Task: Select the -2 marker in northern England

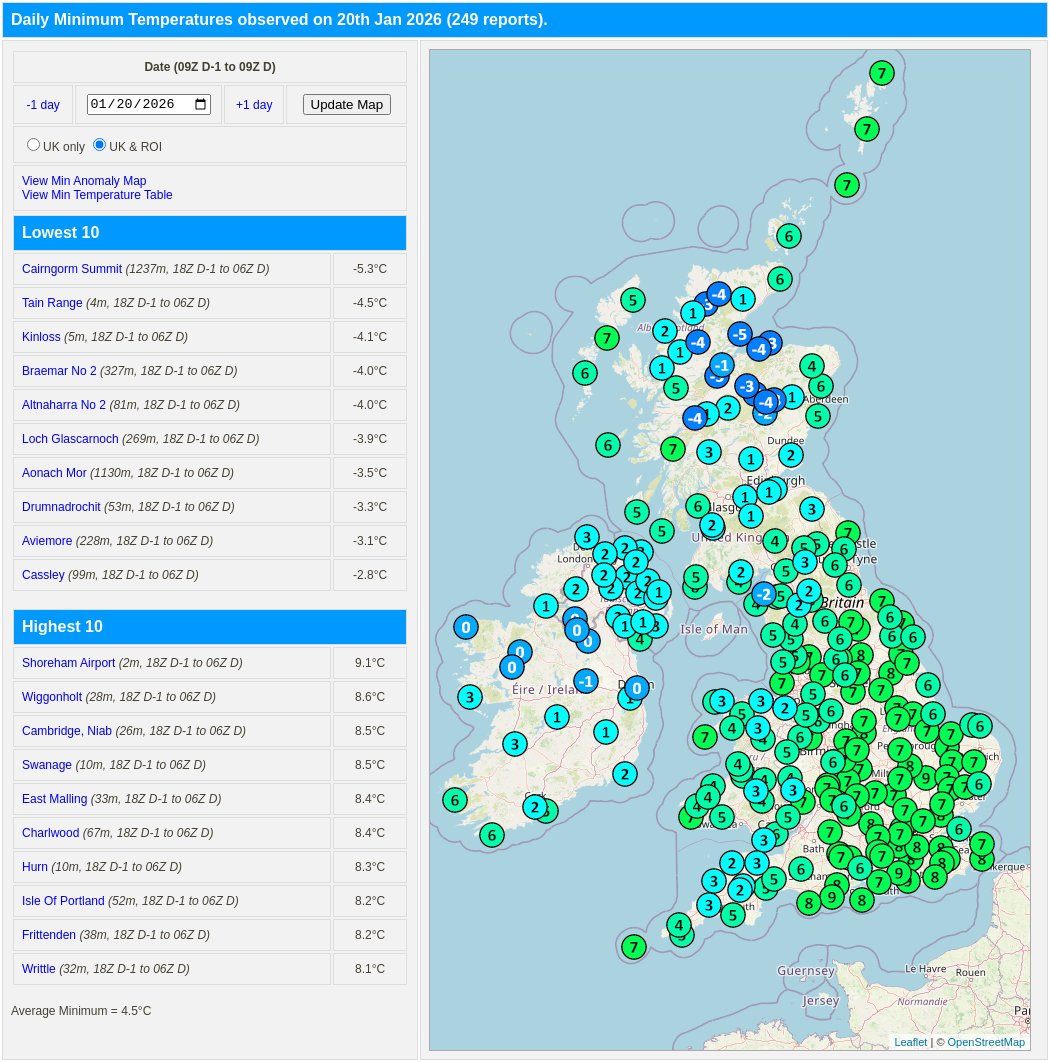Action: click(764, 595)
